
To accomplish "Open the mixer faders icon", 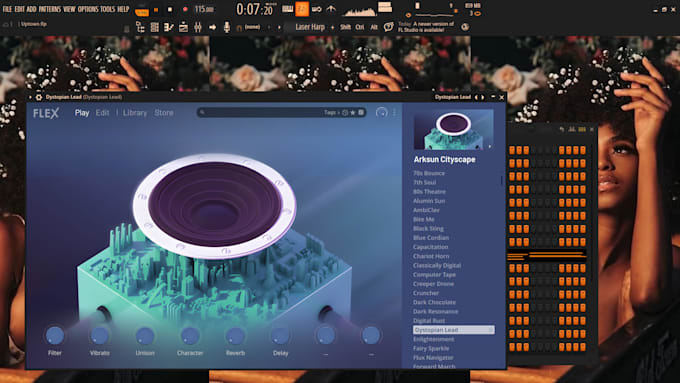I will (198, 27).
